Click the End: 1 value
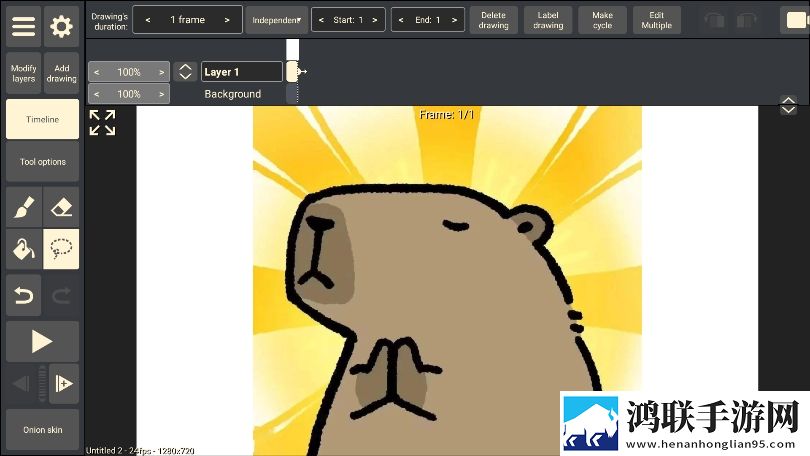This screenshot has height=456, width=810. [x=428, y=20]
